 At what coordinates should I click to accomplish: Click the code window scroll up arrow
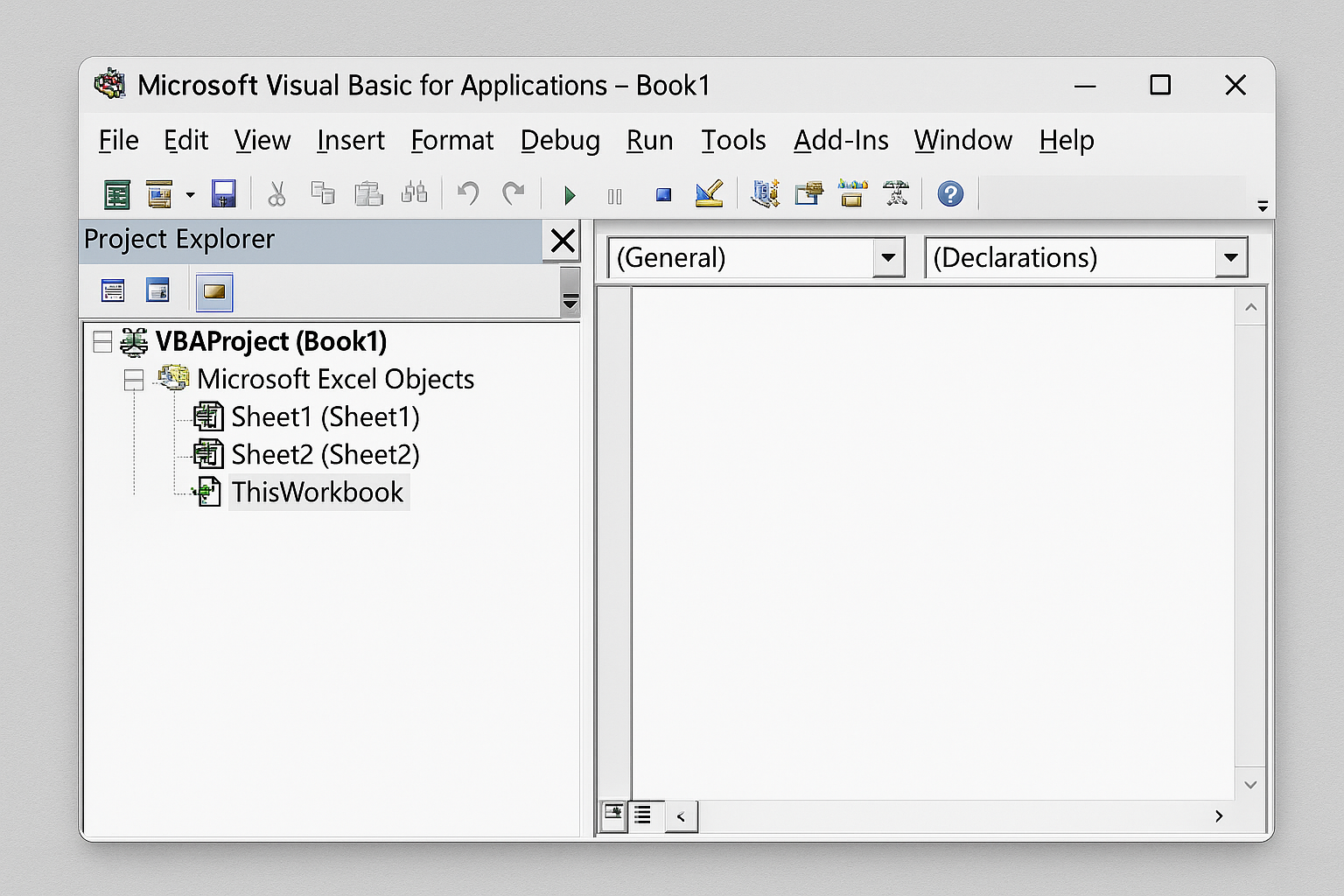click(1250, 307)
